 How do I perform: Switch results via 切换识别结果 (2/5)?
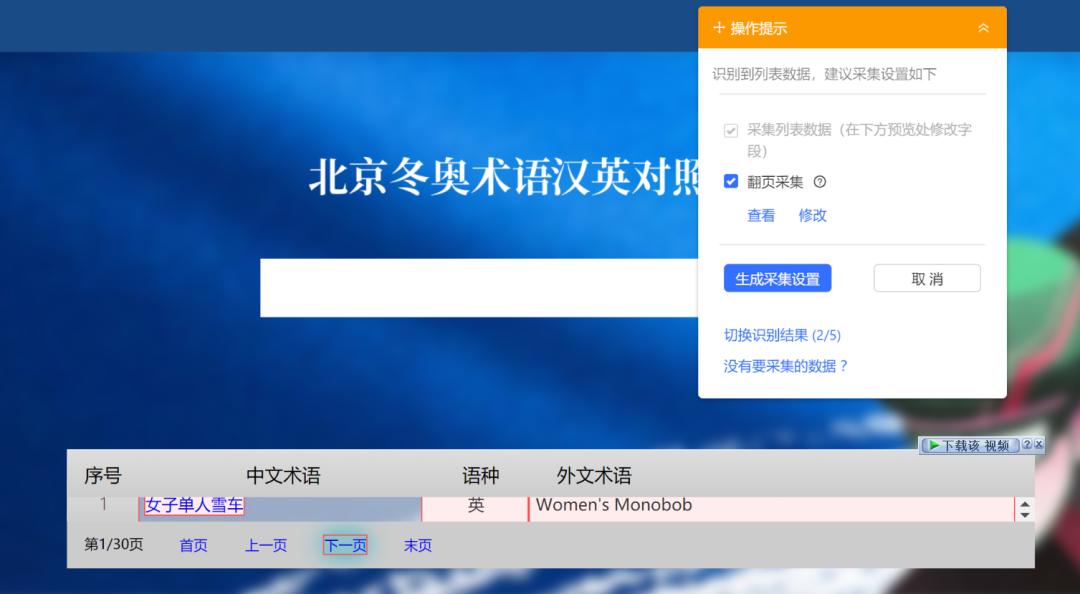point(783,335)
